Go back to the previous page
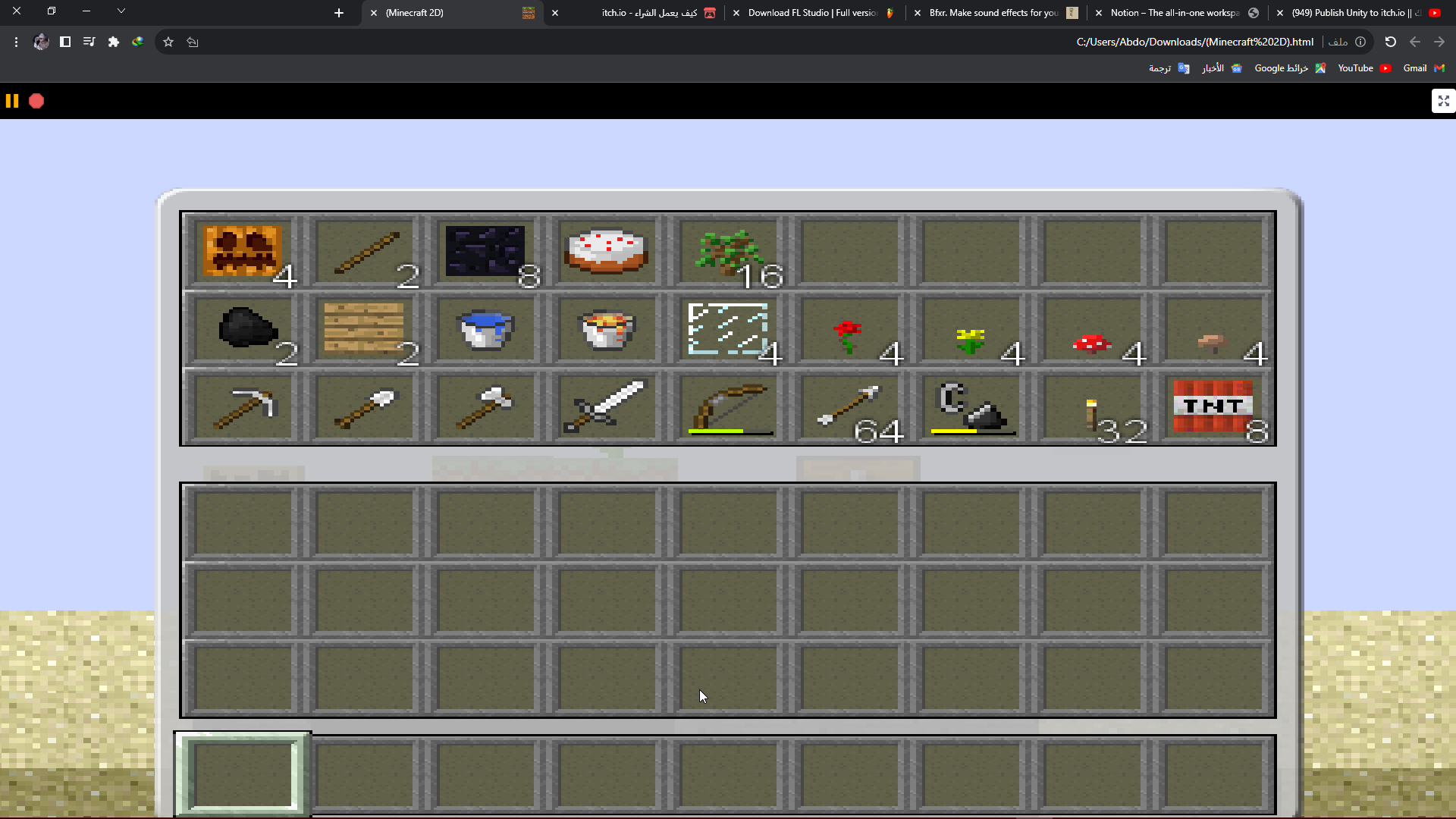The width and height of the screenshot is (1456, 819). [1439, 42]
